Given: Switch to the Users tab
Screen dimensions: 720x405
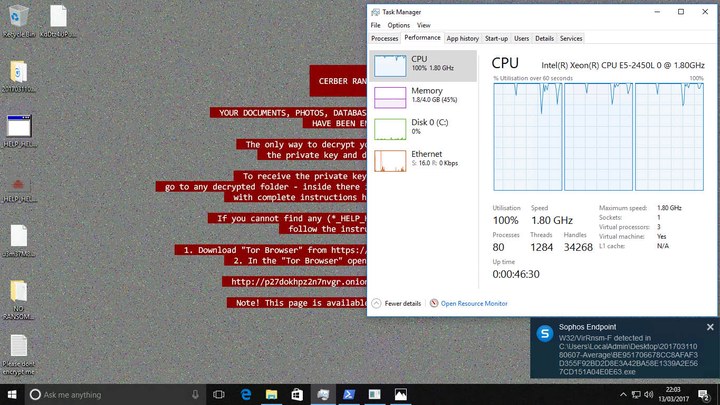Looking at the screenshot, I should point(521,39).
